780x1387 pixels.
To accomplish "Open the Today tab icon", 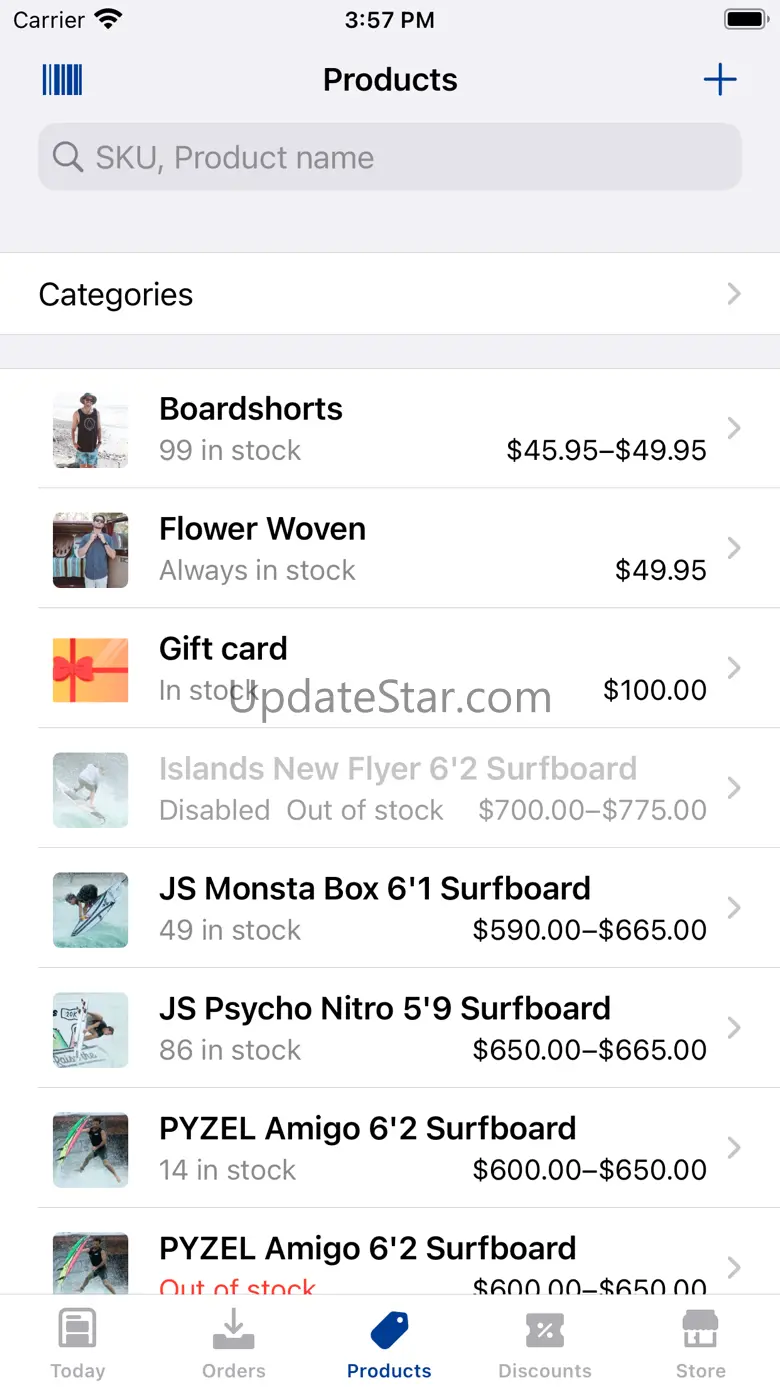I will (77, 1332).
